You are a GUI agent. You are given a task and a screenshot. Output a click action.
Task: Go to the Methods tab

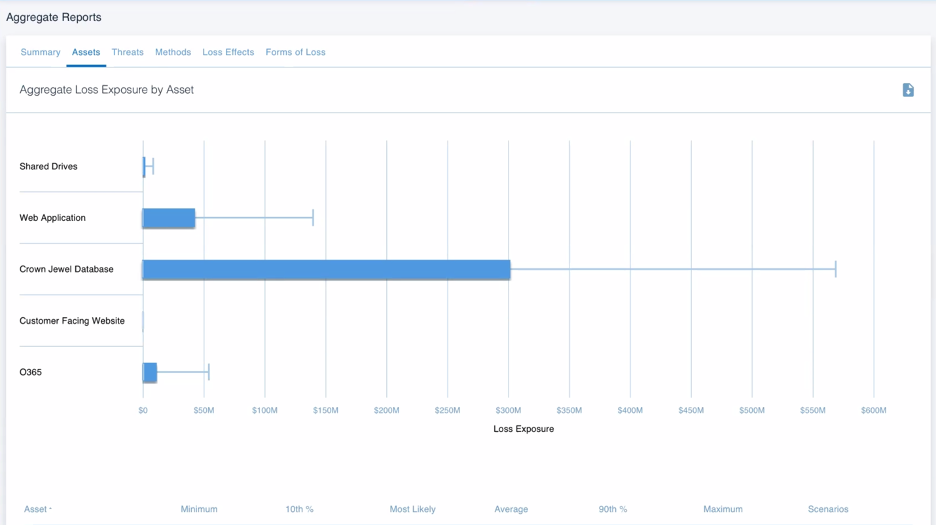click(x=173, y=52)
